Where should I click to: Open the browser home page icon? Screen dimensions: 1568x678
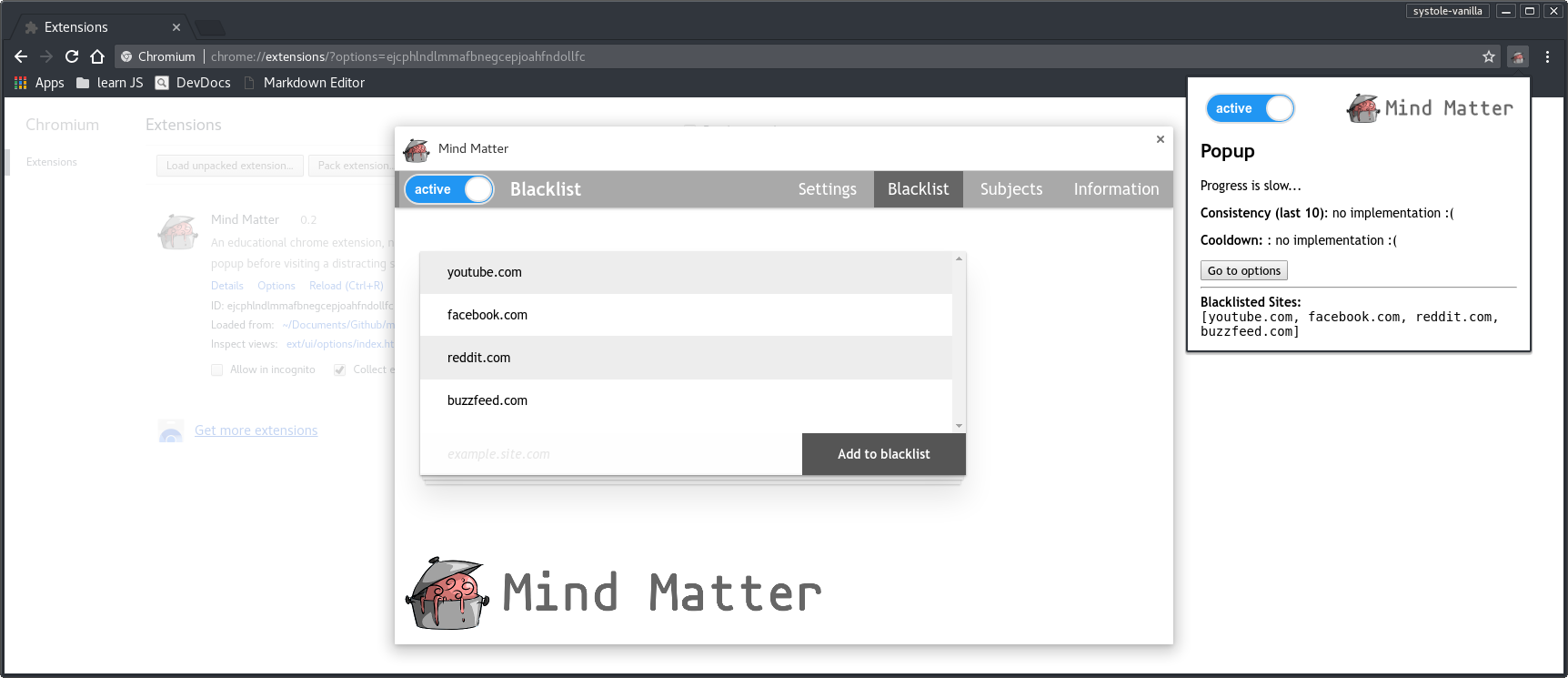click(x=97, y=56)
